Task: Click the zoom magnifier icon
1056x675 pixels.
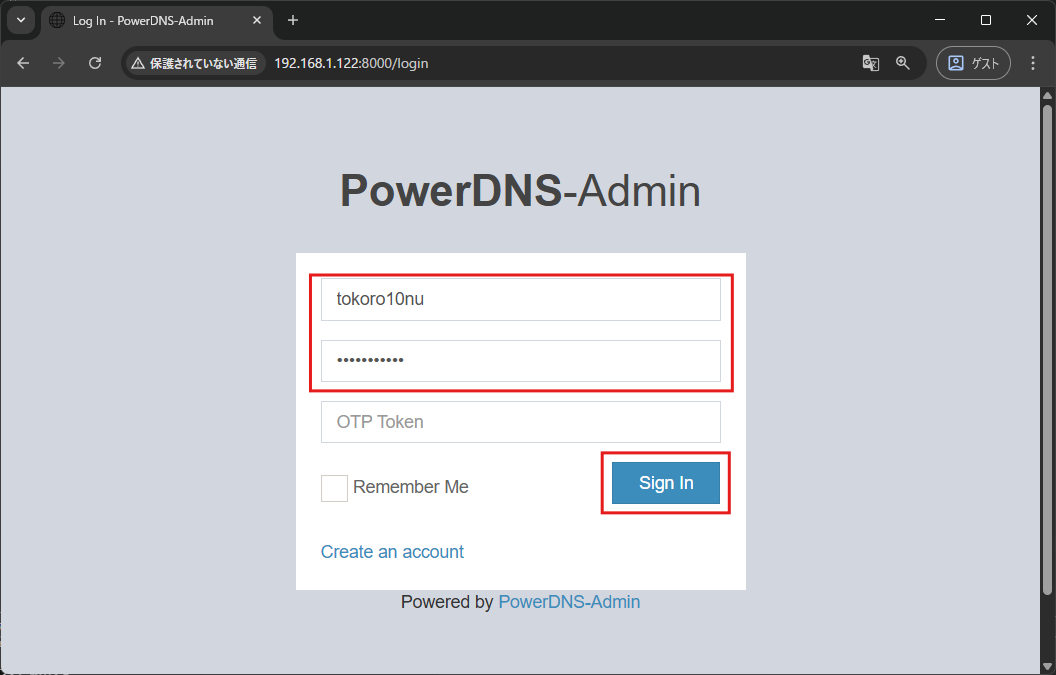Action: click(902, 63)
